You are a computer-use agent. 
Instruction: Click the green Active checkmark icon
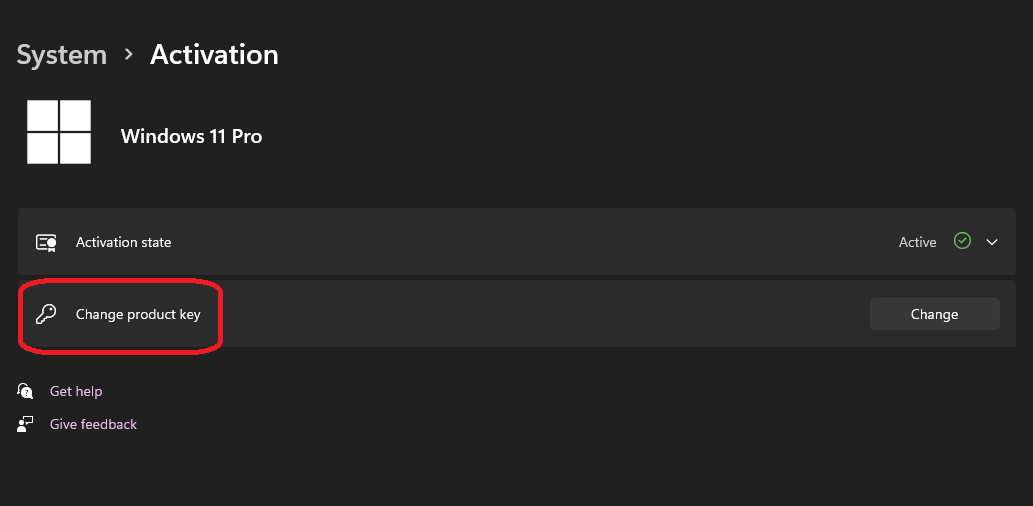[962, 241]
